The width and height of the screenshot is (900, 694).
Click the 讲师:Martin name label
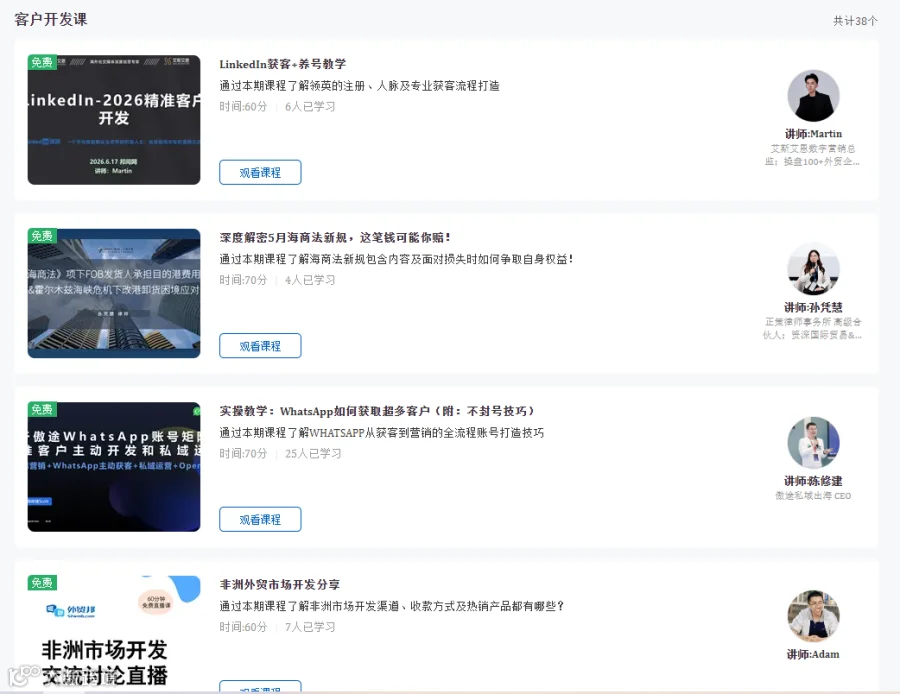[813, 134]
